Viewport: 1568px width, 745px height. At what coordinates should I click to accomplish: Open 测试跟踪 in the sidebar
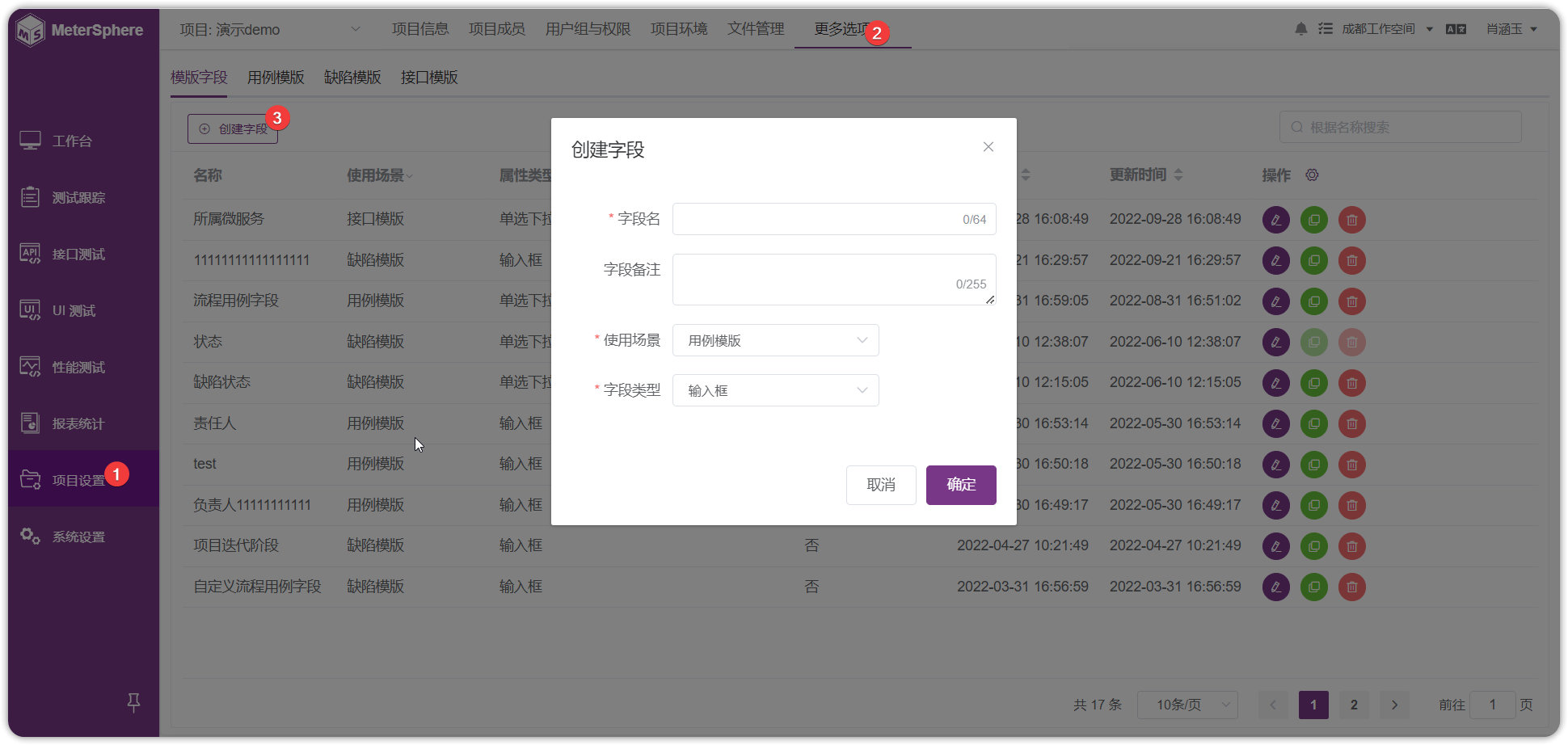click(84, 197)
